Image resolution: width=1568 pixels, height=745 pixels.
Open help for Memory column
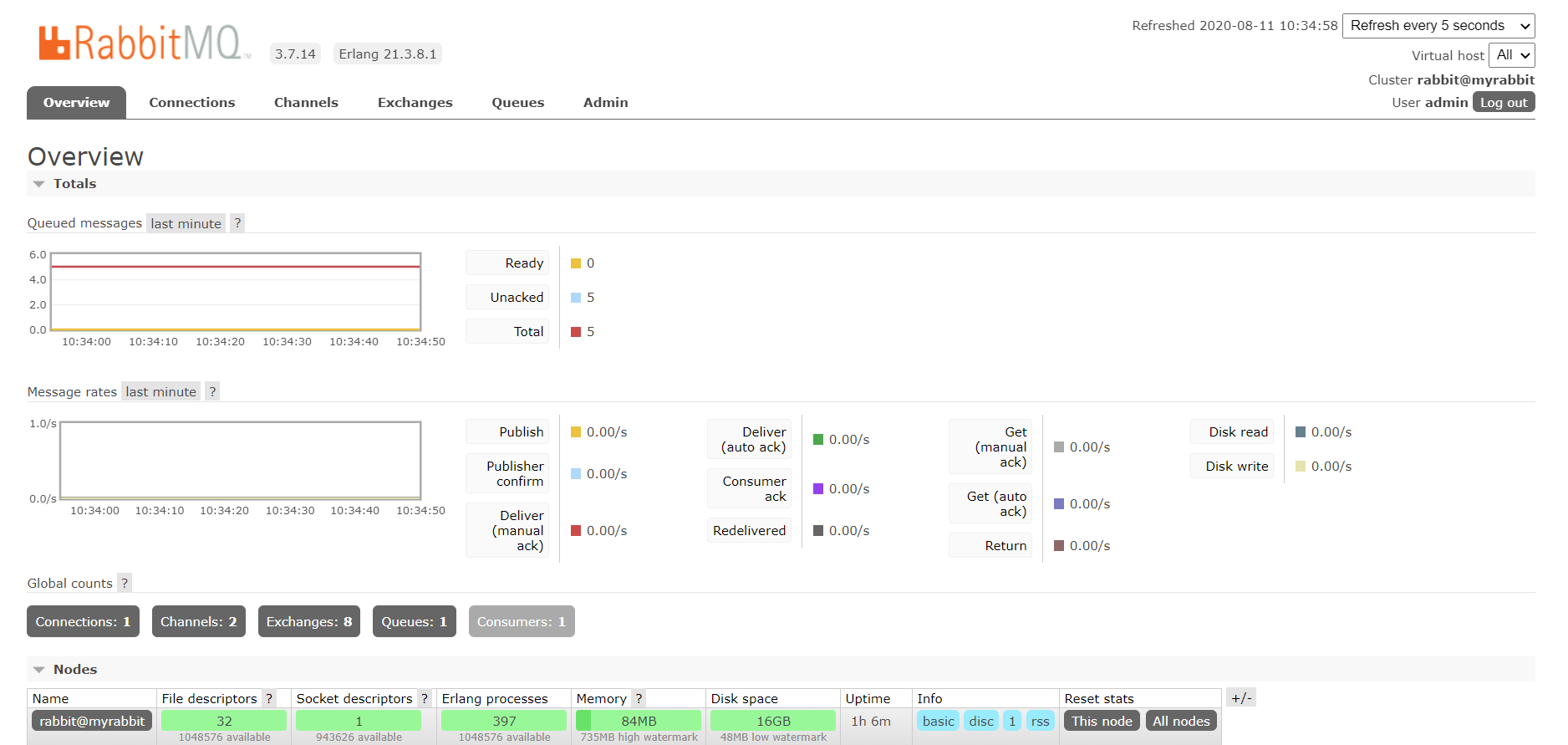(x=639, y=698)
